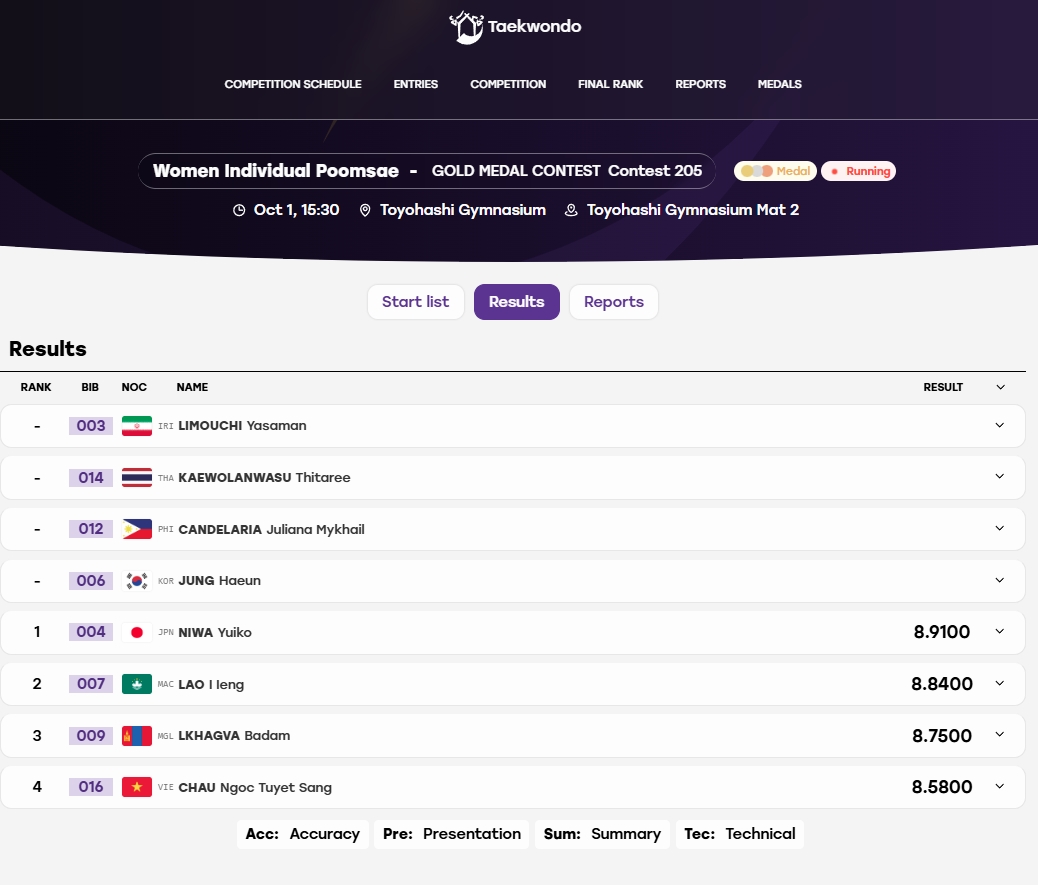Image resolution: width=1038 pixels, height=885 pixels.
Task: Navigate to Final Rank
Action: [610, 84]
